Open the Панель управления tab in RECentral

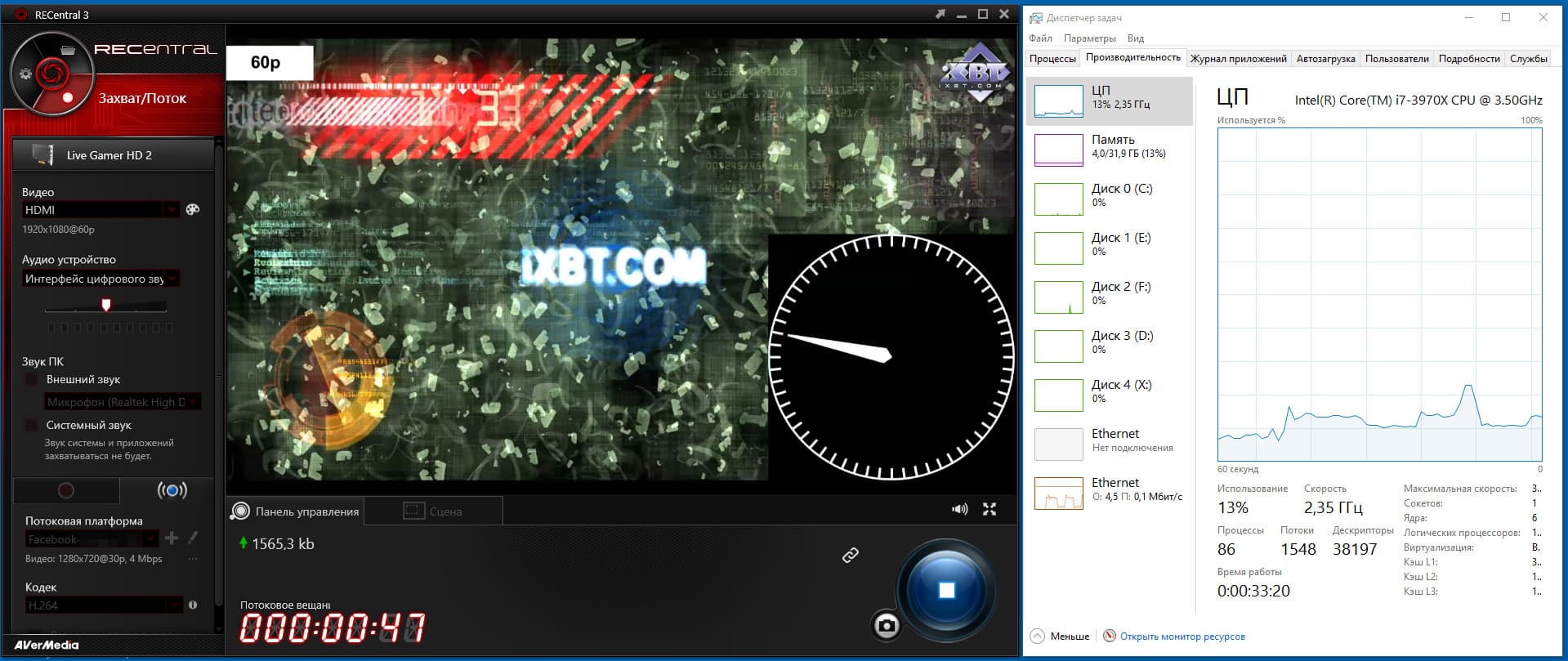coord(295,511)
